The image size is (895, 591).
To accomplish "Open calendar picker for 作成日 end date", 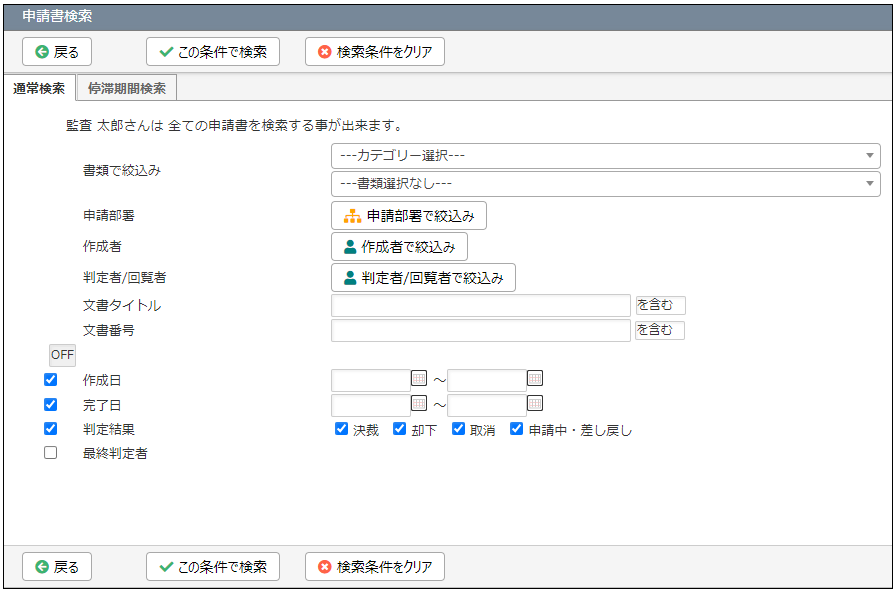I will pos(535,378).
